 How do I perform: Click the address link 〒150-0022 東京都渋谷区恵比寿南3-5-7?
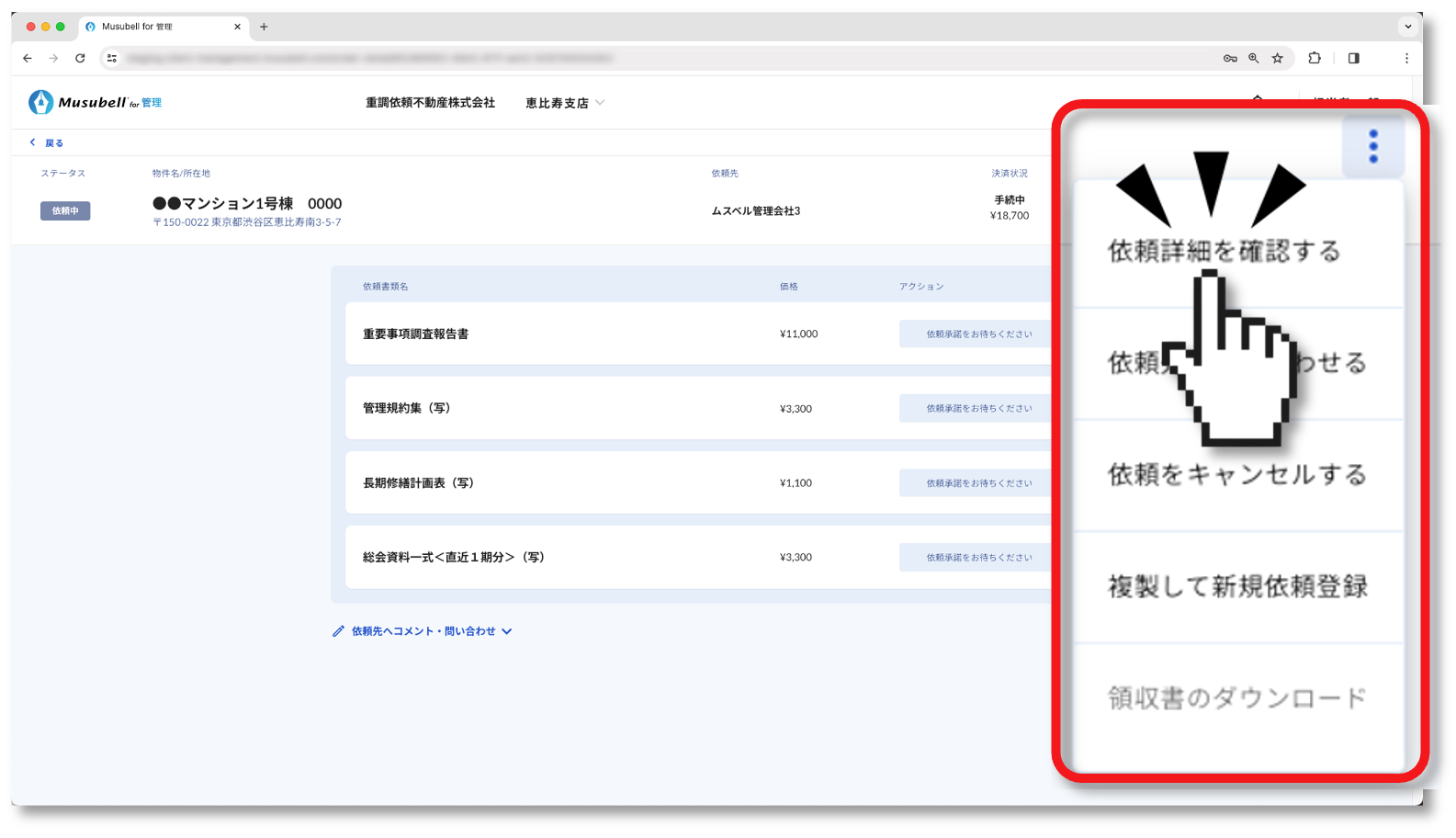coord(247,222)
